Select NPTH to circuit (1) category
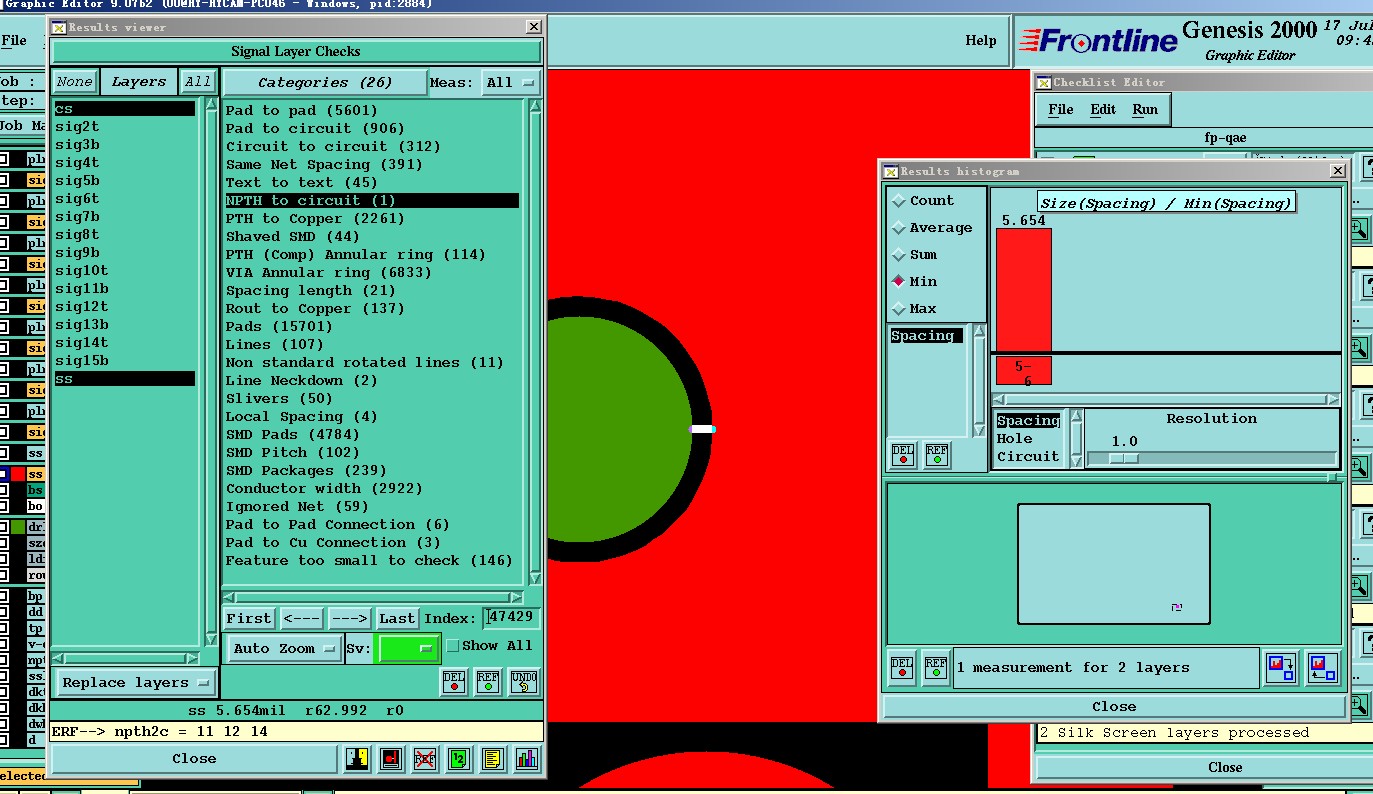Image resolution: width=1373 pixels, height=794 pixels. click(x=372, y=201)
